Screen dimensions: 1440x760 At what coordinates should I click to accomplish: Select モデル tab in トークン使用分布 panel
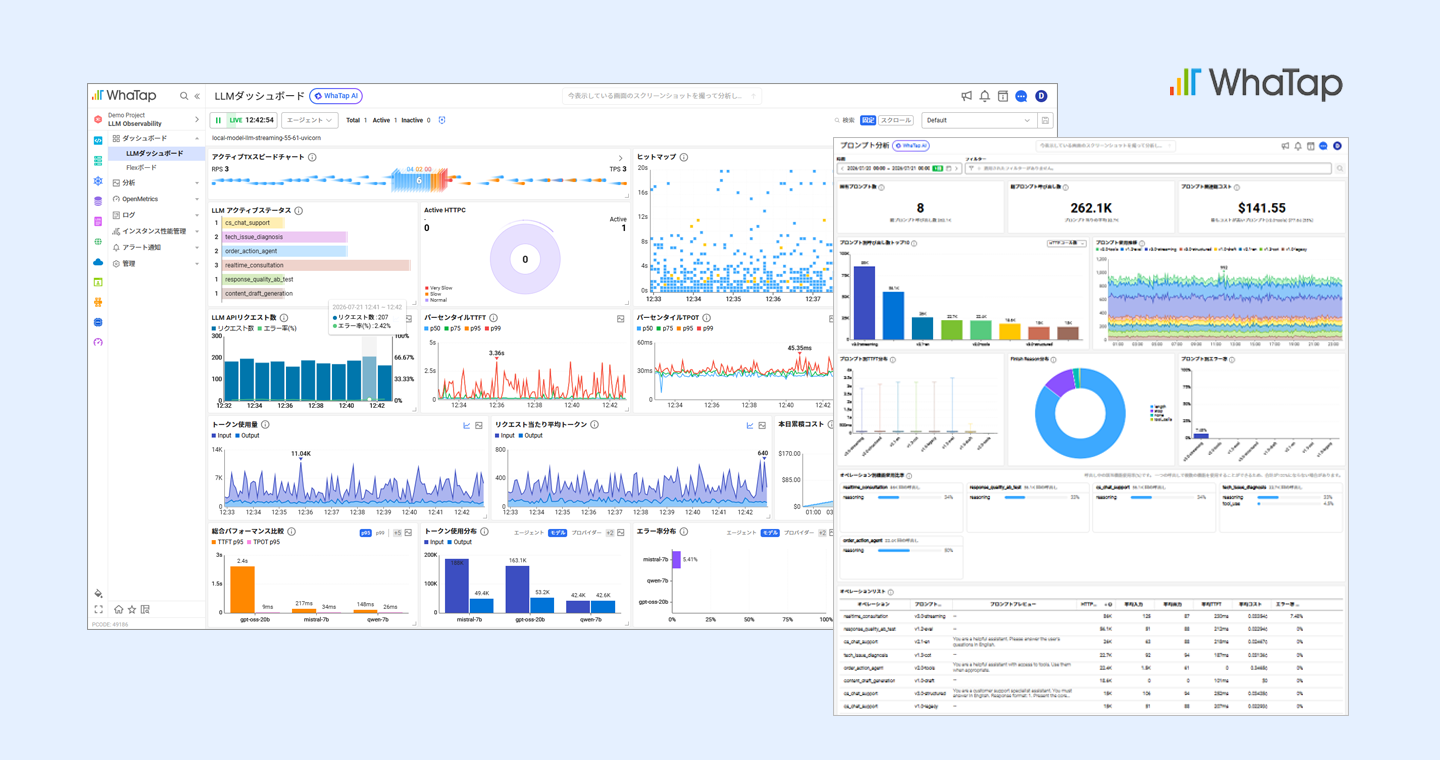tap(558, 533)
